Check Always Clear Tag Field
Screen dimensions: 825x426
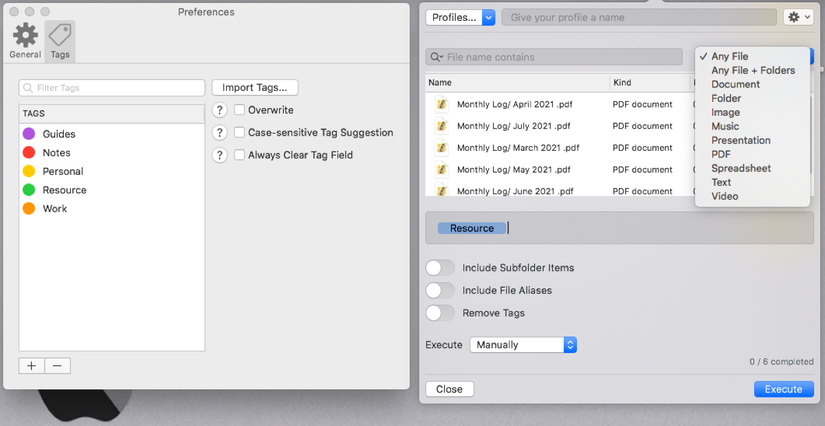(239, 155)
